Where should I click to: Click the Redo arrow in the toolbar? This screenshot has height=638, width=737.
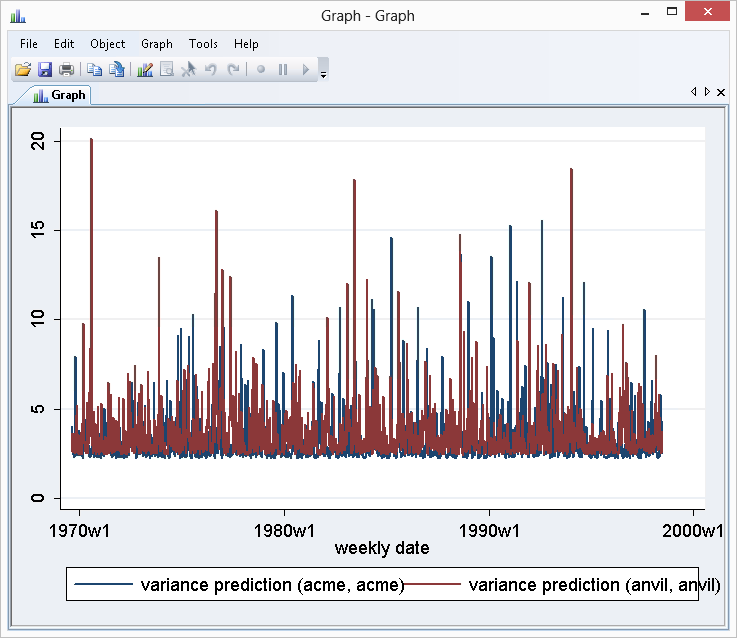pyautogui.click(x=233, y=70)
